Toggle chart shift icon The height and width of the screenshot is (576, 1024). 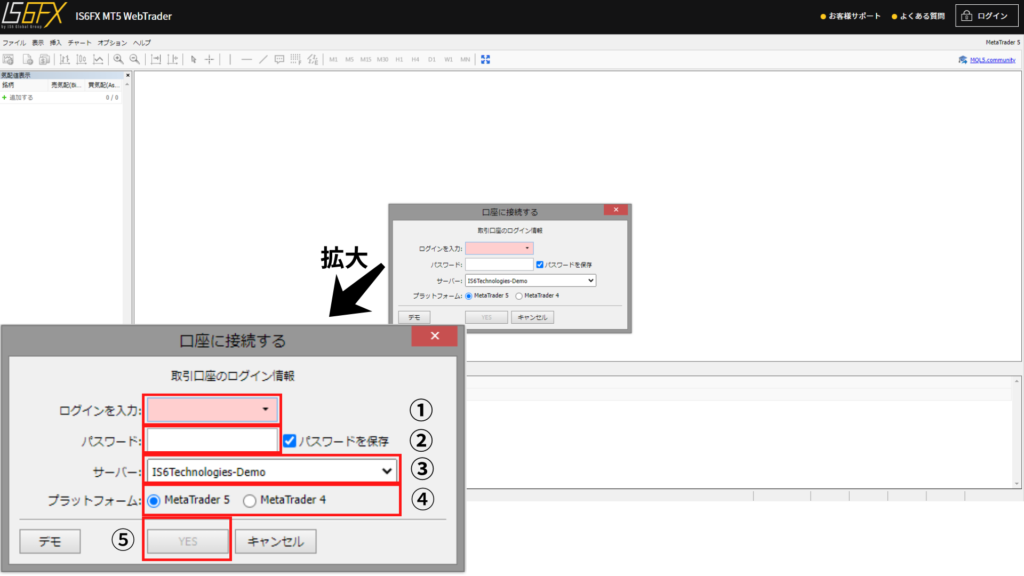point(172,59)
